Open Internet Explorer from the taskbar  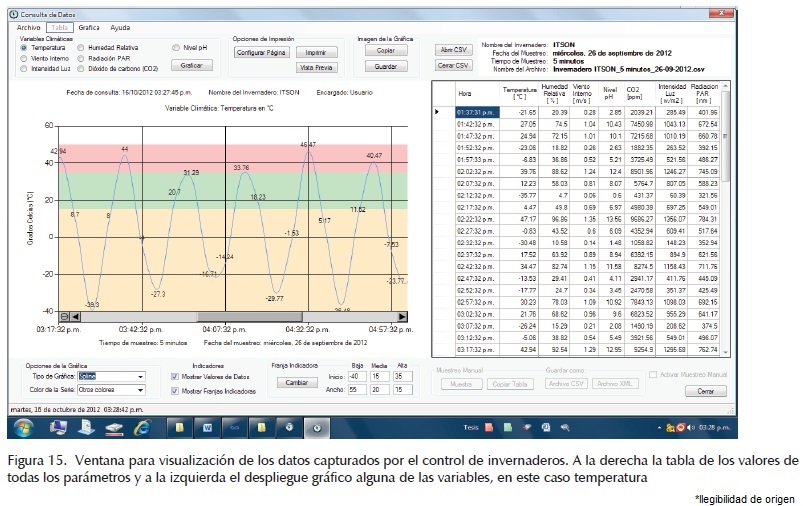(141, 427)
